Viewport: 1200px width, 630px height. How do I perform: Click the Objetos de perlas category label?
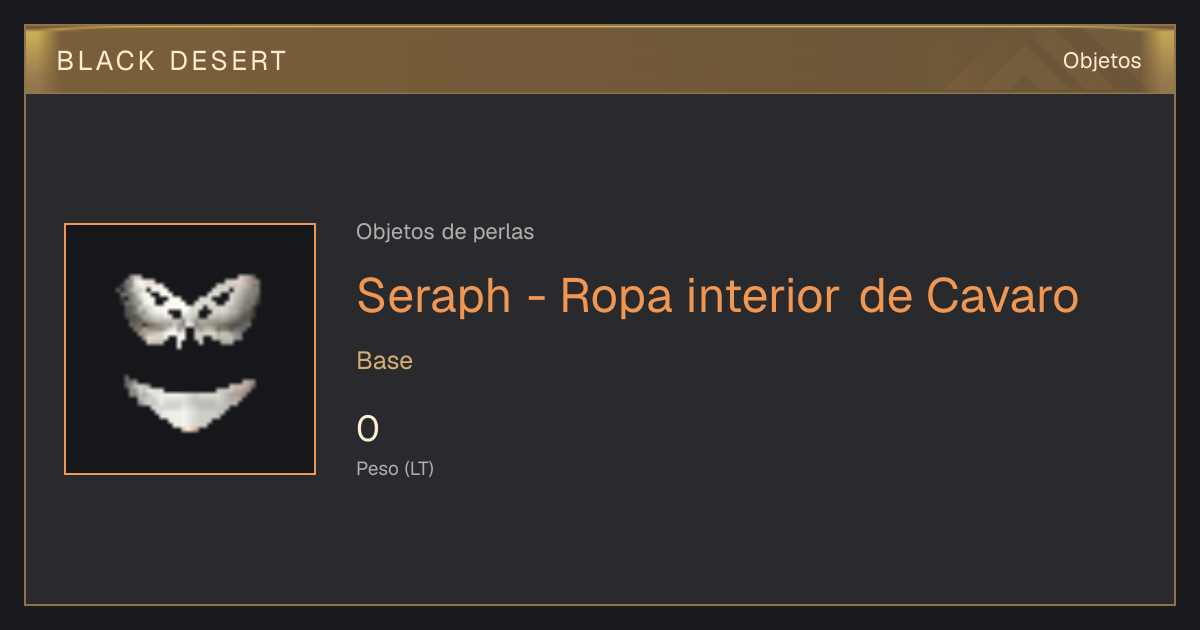pos(445,232)
